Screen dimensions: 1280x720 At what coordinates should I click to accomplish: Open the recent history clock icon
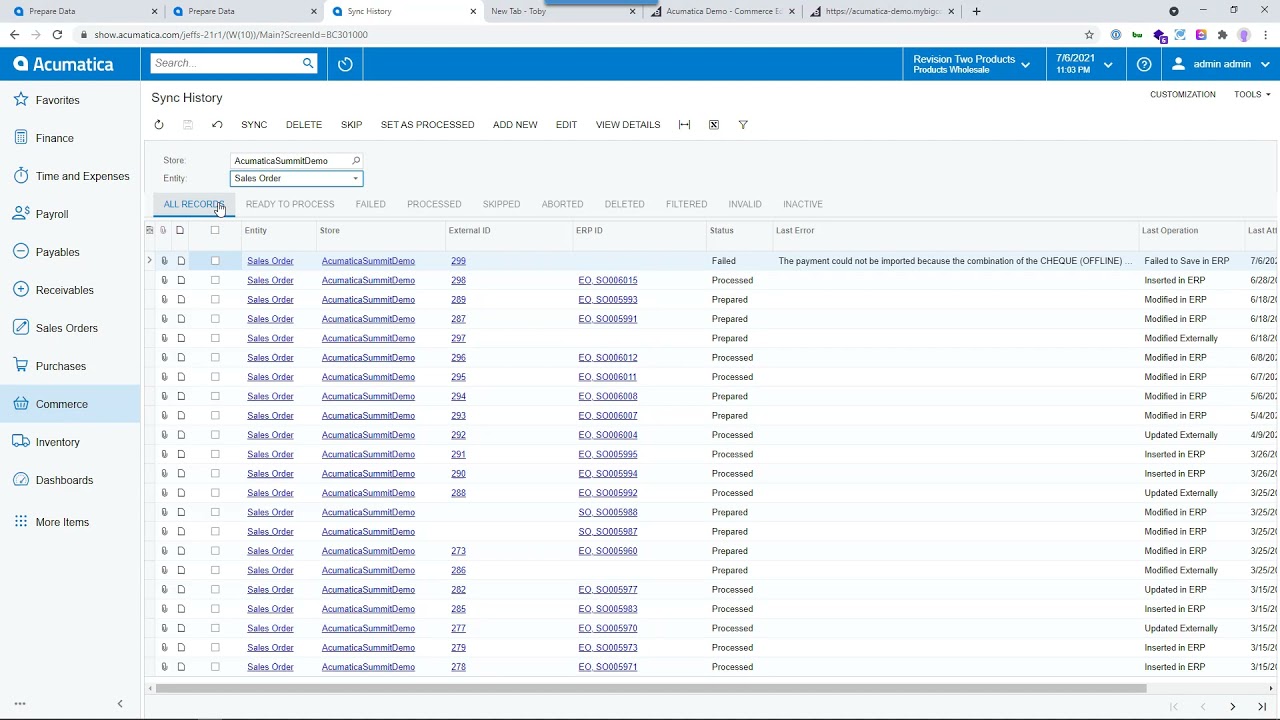345,64
